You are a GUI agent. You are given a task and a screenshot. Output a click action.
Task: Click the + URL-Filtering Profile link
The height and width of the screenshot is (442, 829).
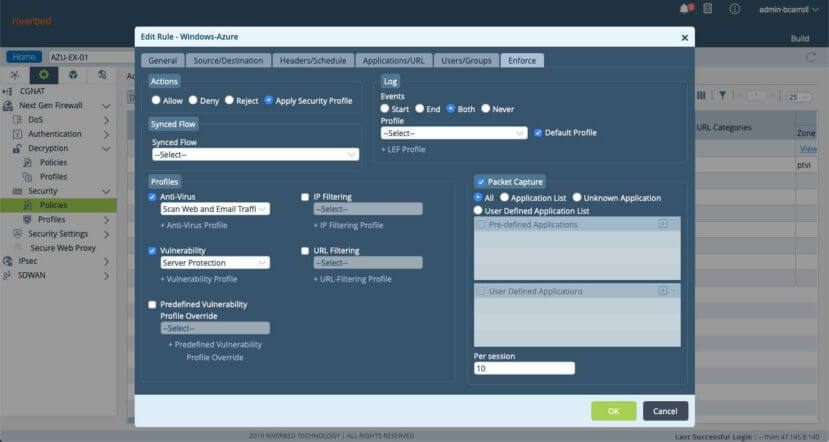(352, 279)
